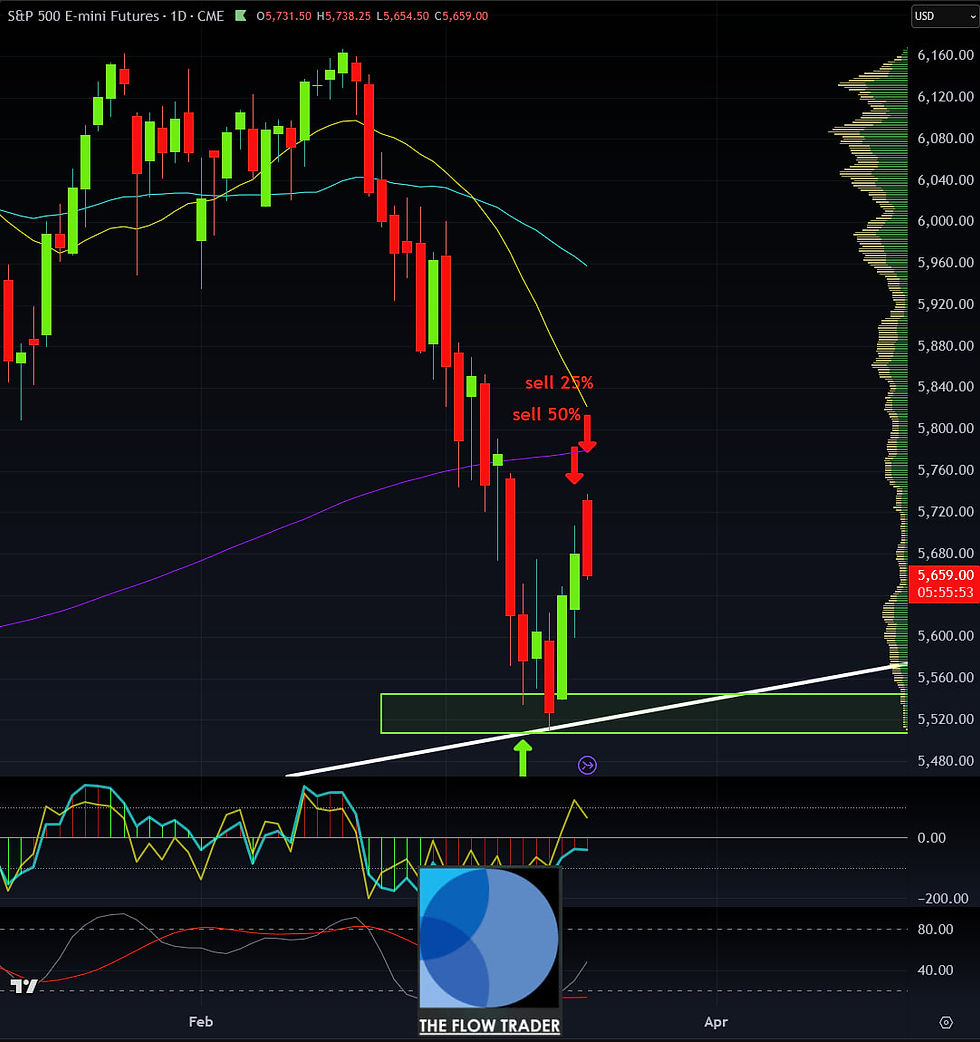Select the 'sell 25%' text annotation
The image size is (980, 1042).
(559, 383)
